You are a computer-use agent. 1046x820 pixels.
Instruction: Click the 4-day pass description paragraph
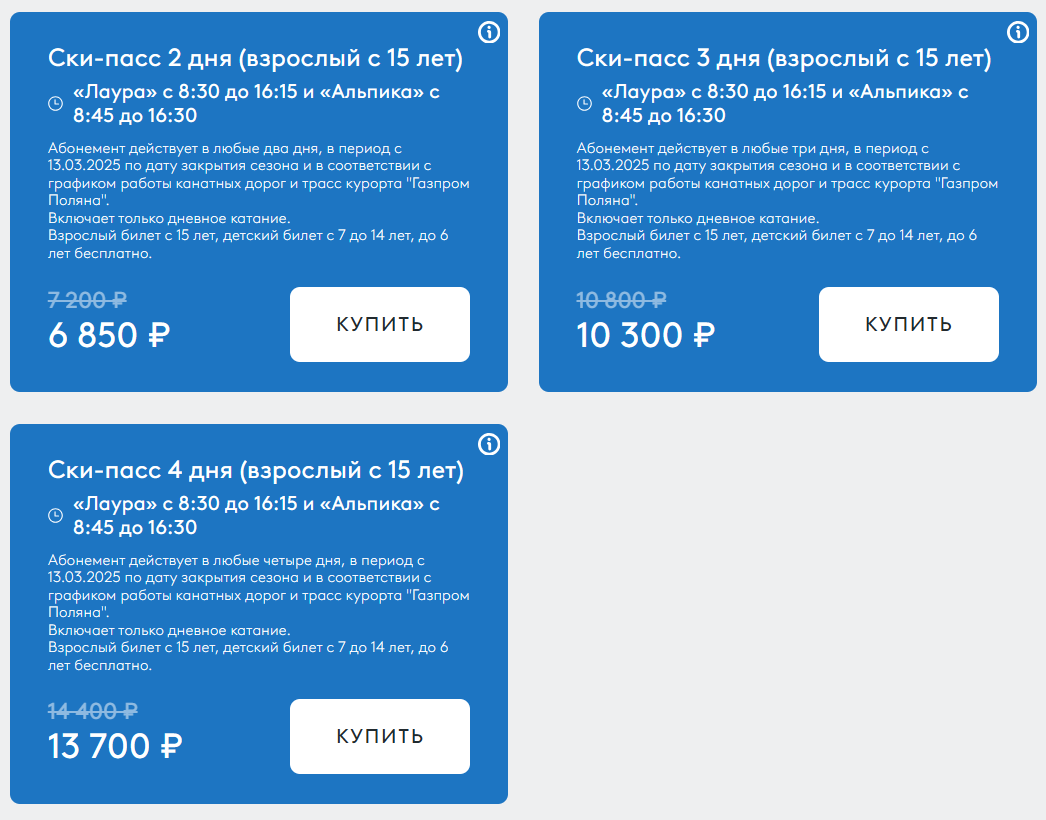pyautogui.click(x=259, y=612)
